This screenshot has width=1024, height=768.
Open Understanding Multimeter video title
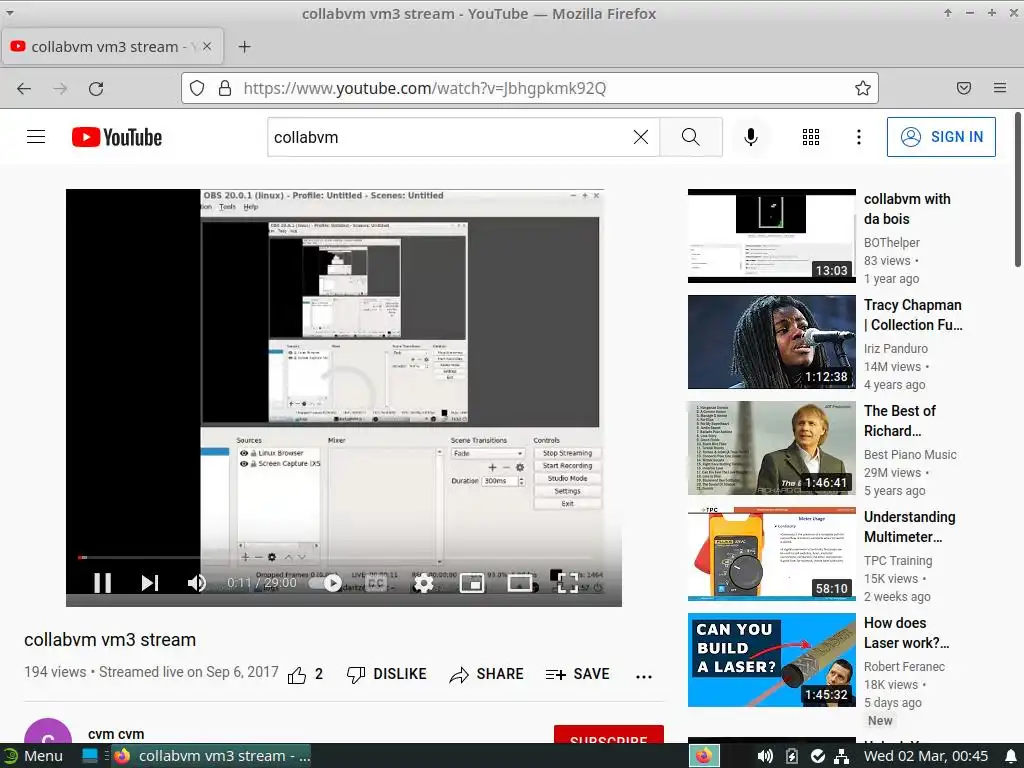(910, 526)
